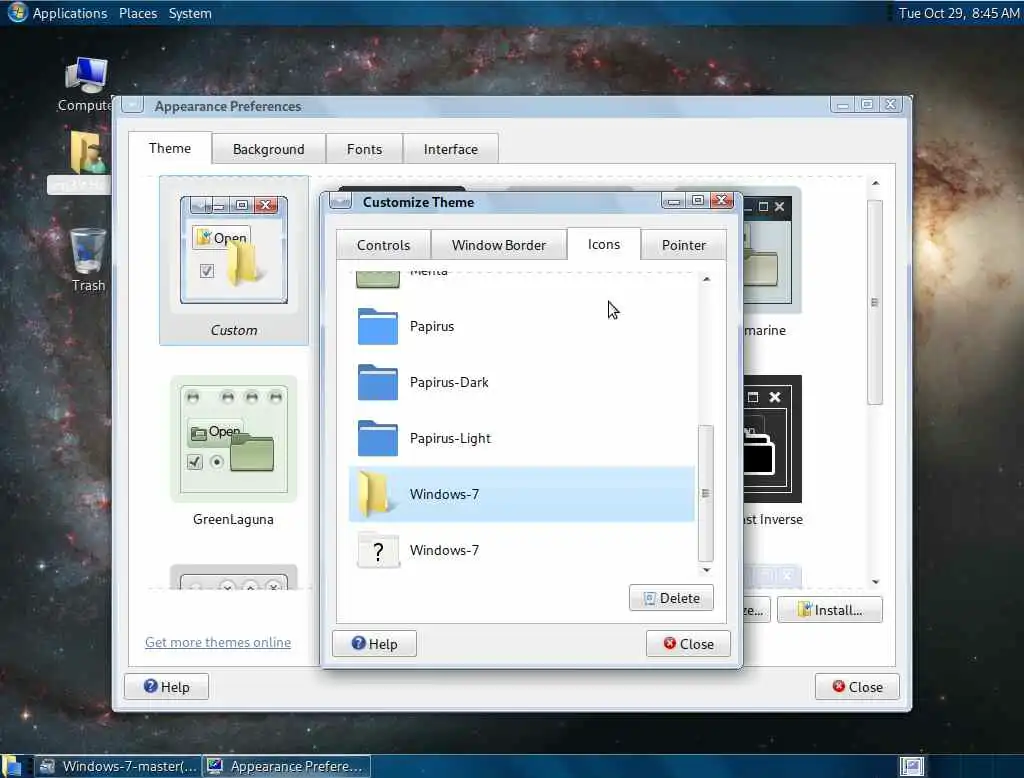Click the theme list scrollbar handle
The width and height of the screenshot is (1024, 778).
pyautogui.click(x=875, y=302)
